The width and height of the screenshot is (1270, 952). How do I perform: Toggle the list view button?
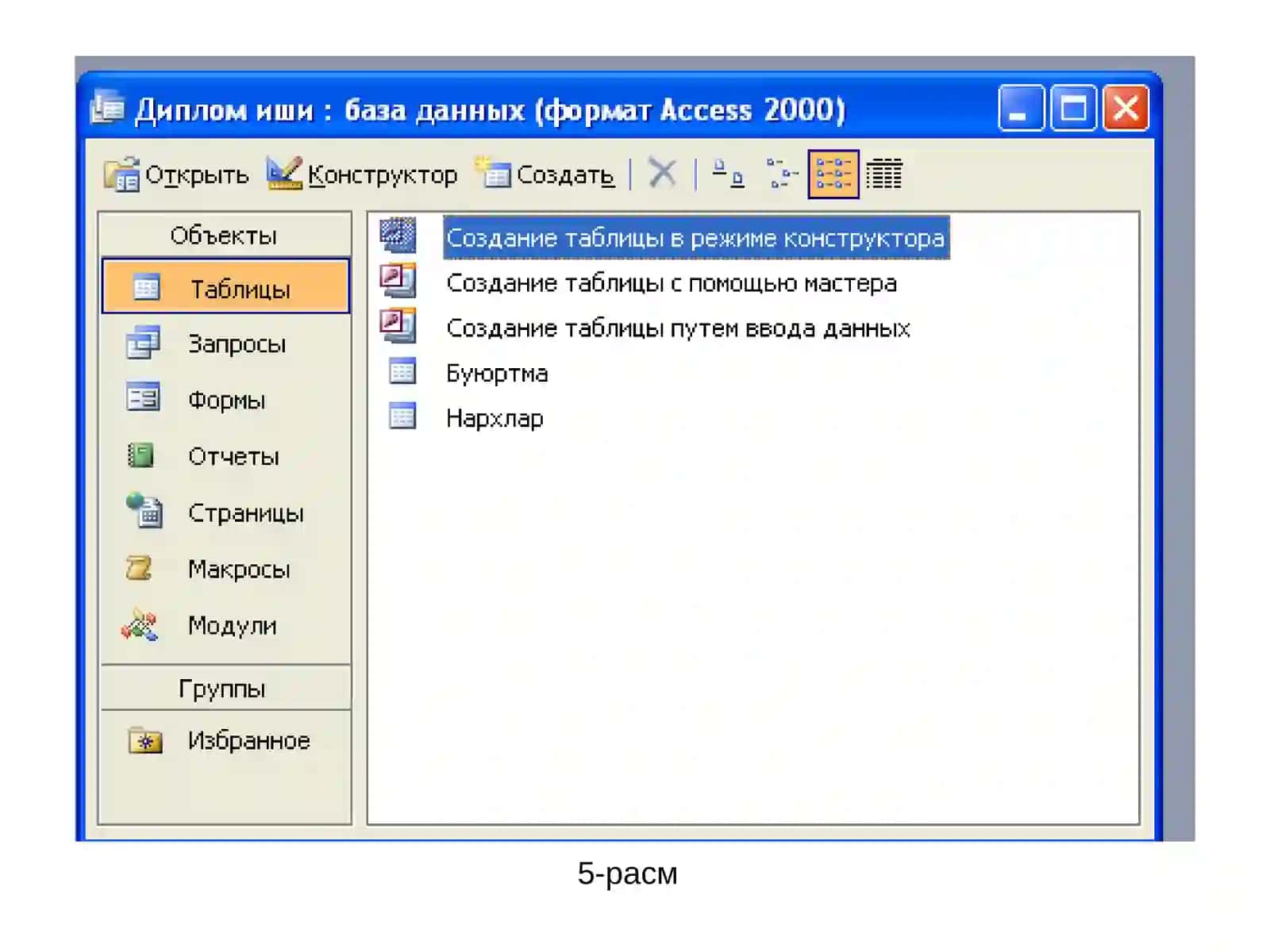coord(833,174)
